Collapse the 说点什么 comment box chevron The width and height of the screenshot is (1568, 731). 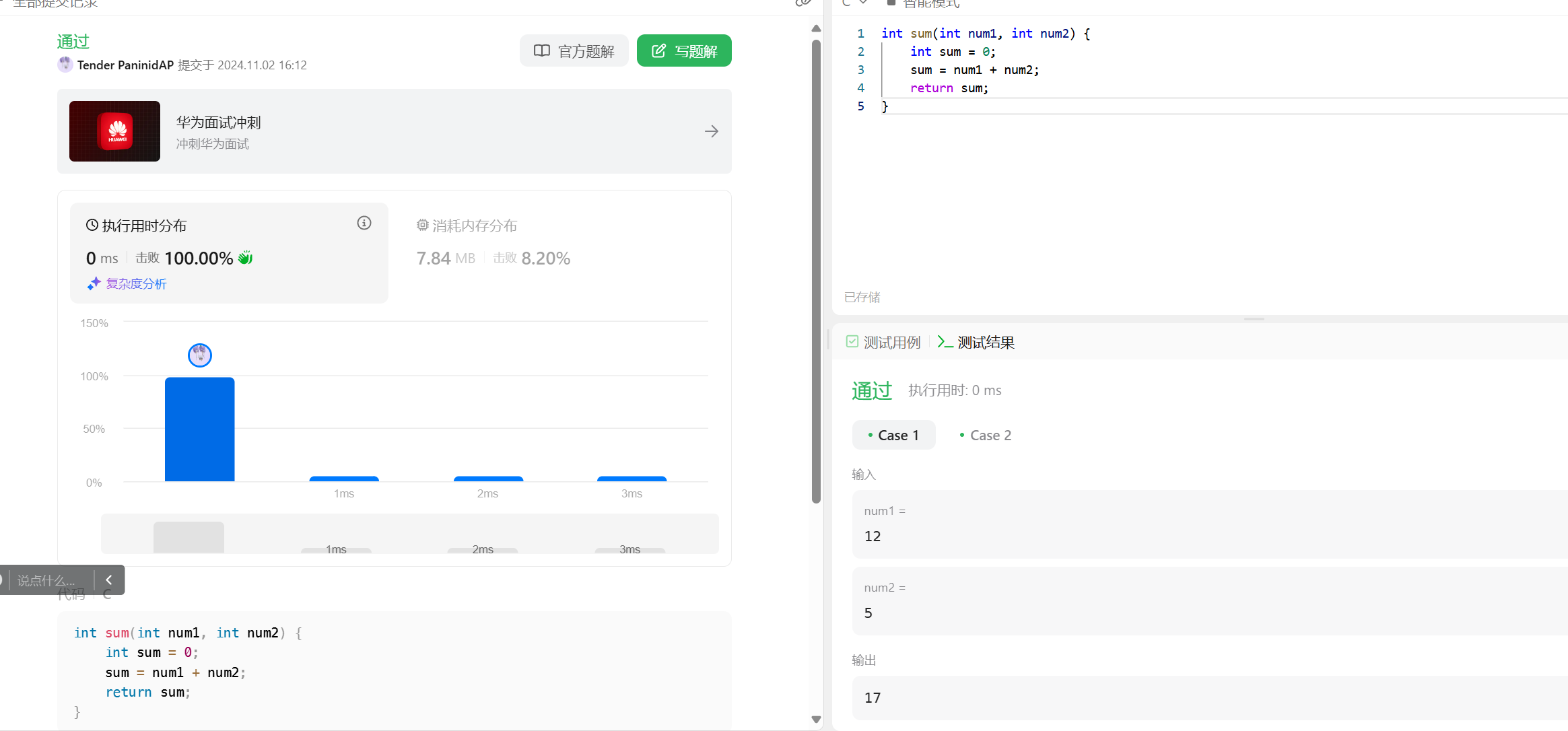[109, 580]
